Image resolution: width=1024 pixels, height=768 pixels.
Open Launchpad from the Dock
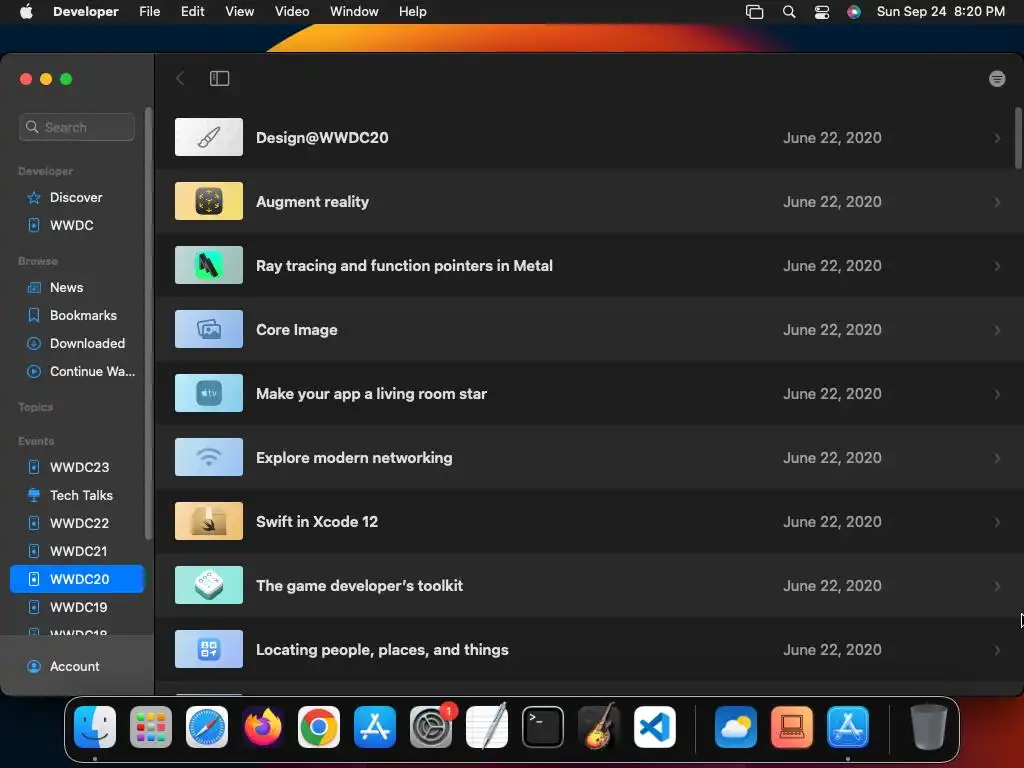(151, 727)
